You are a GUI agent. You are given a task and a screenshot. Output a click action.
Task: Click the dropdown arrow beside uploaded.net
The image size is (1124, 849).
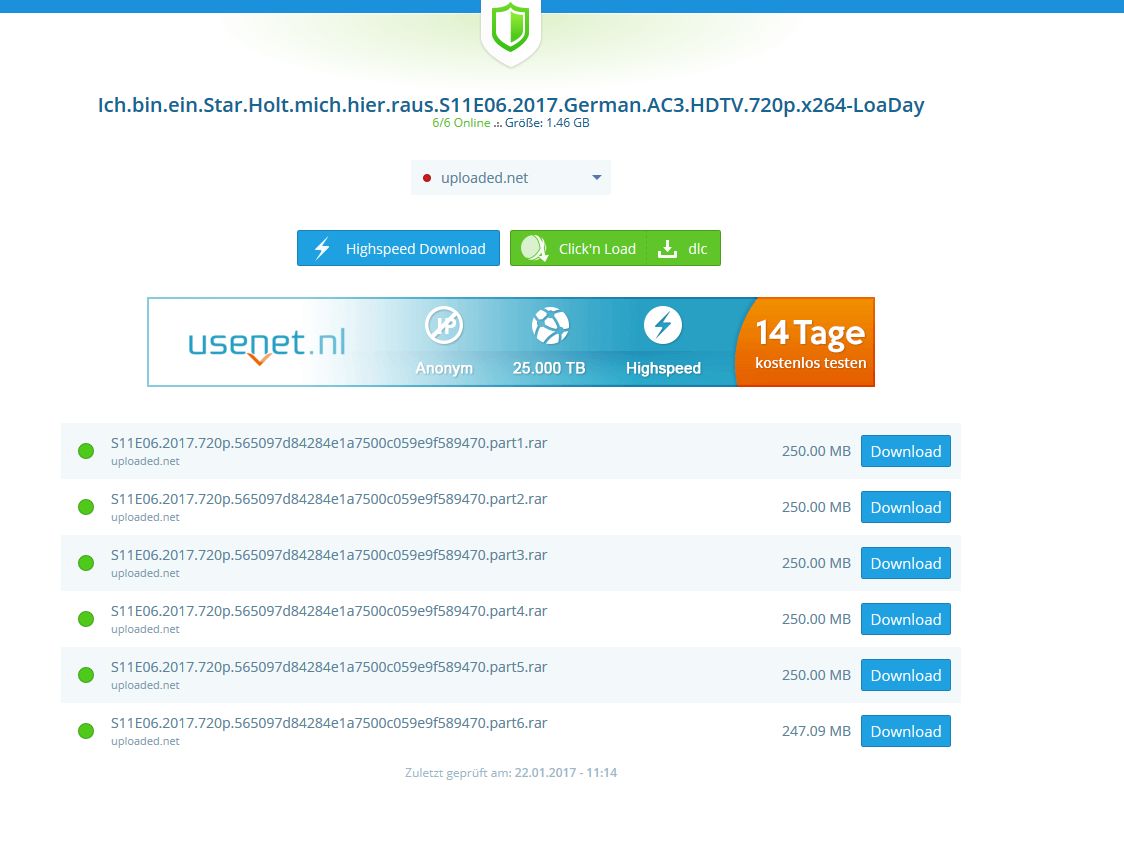click(x=596, y=178)
